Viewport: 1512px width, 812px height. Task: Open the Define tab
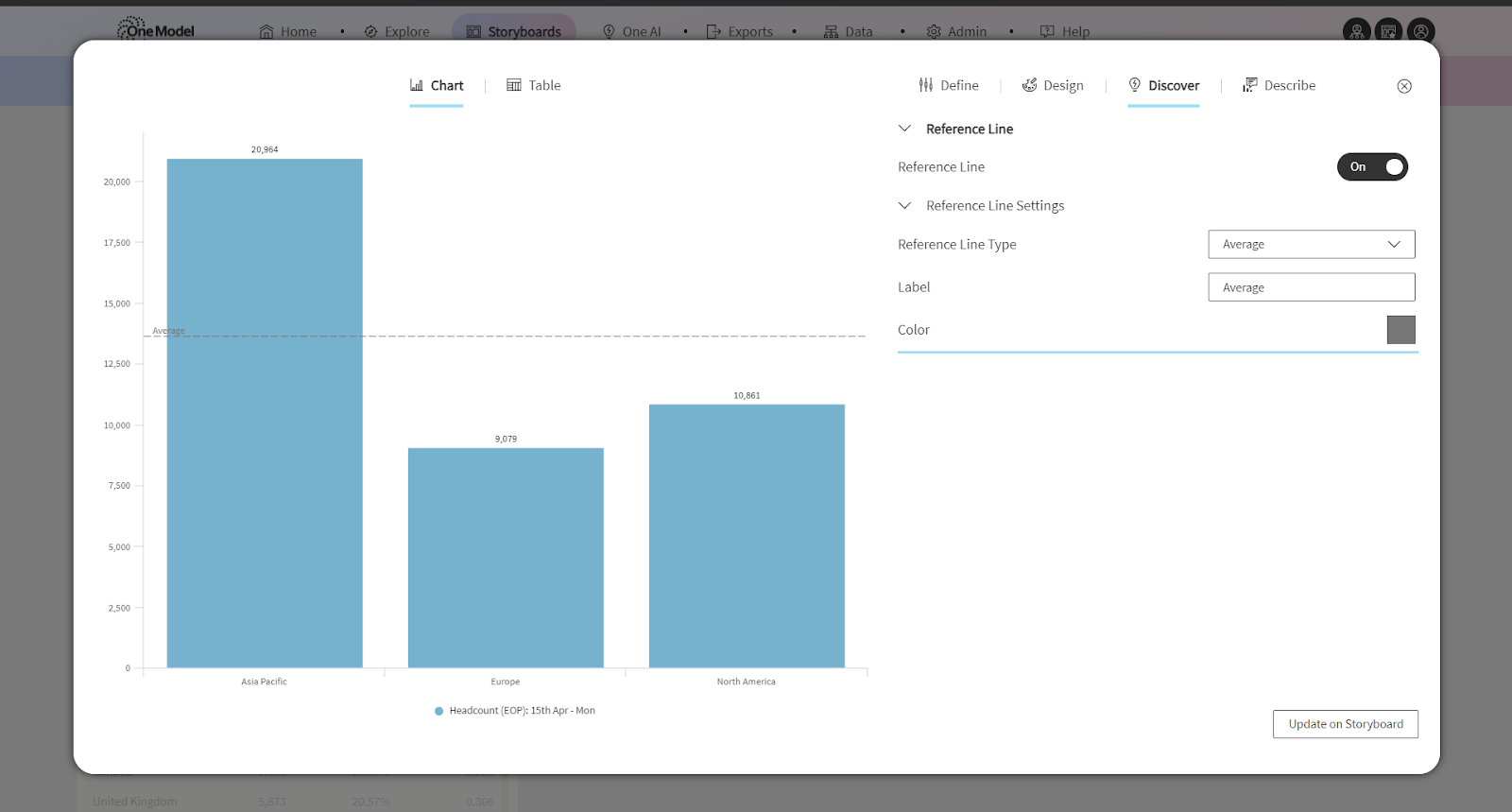point(959,85)
